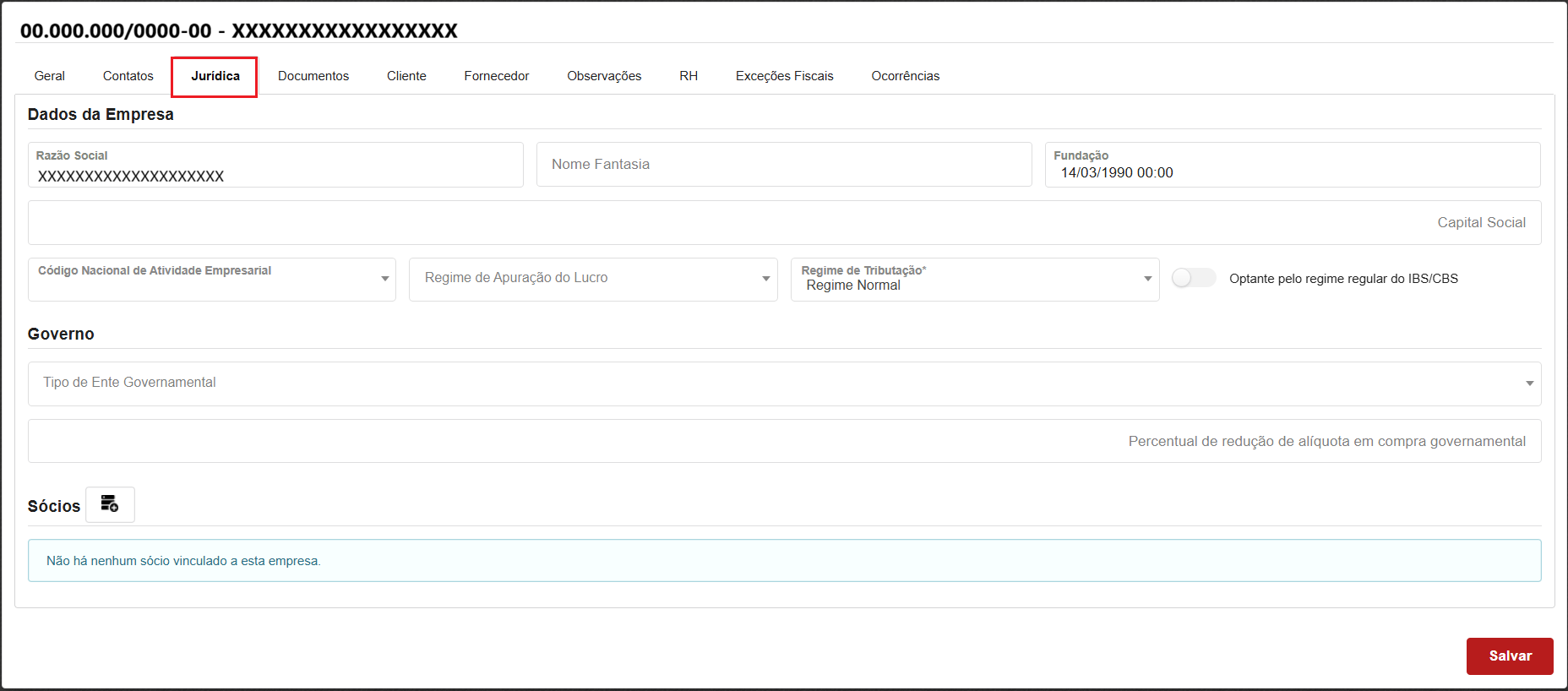The width and height of the screenshot is (1568, 691).
Task: Click the Capital Social input field
Action: [784, 223]
